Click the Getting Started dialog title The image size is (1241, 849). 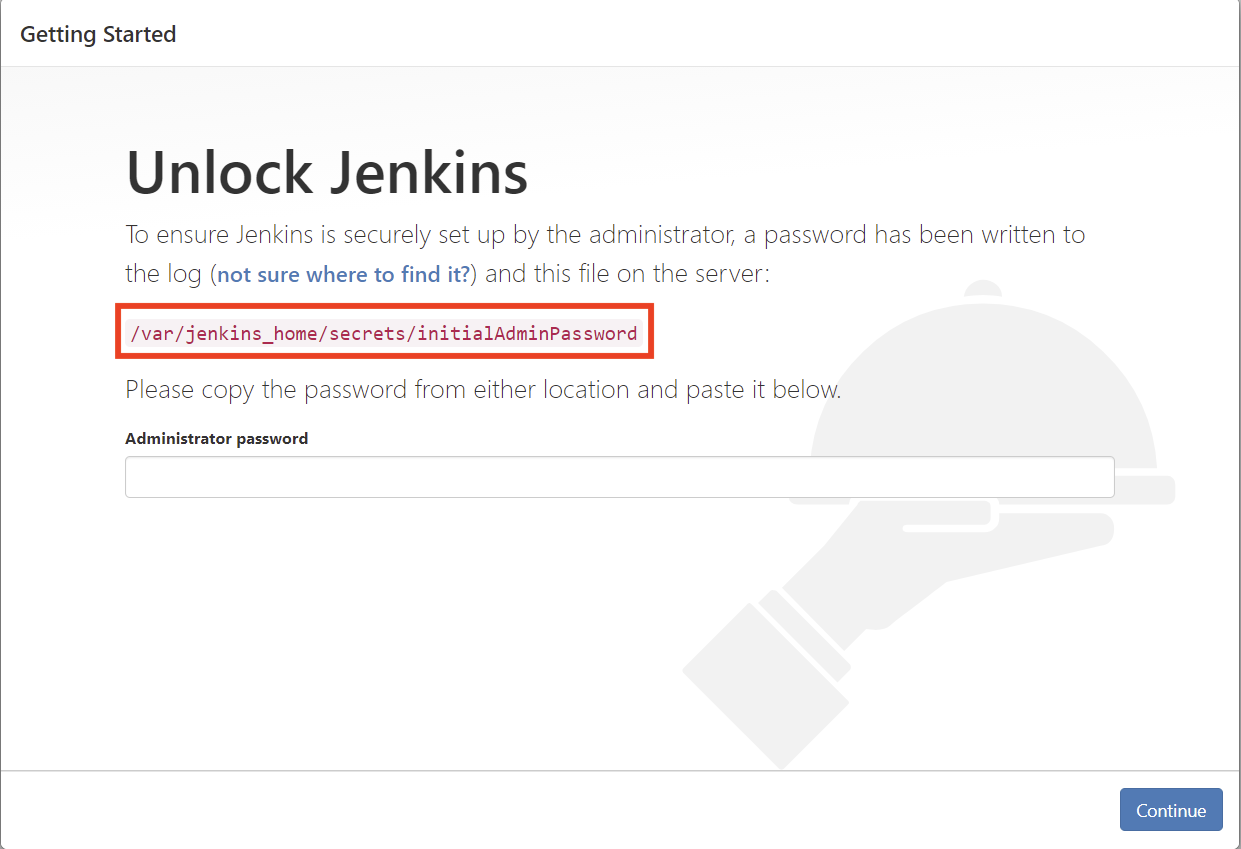(98, 34)
